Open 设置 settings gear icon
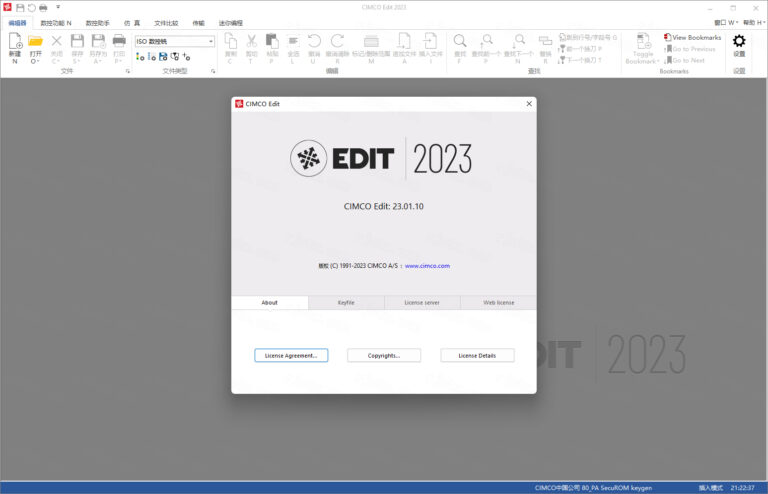The height and width of the screenshot is (494, 768). tap(739, 41)
